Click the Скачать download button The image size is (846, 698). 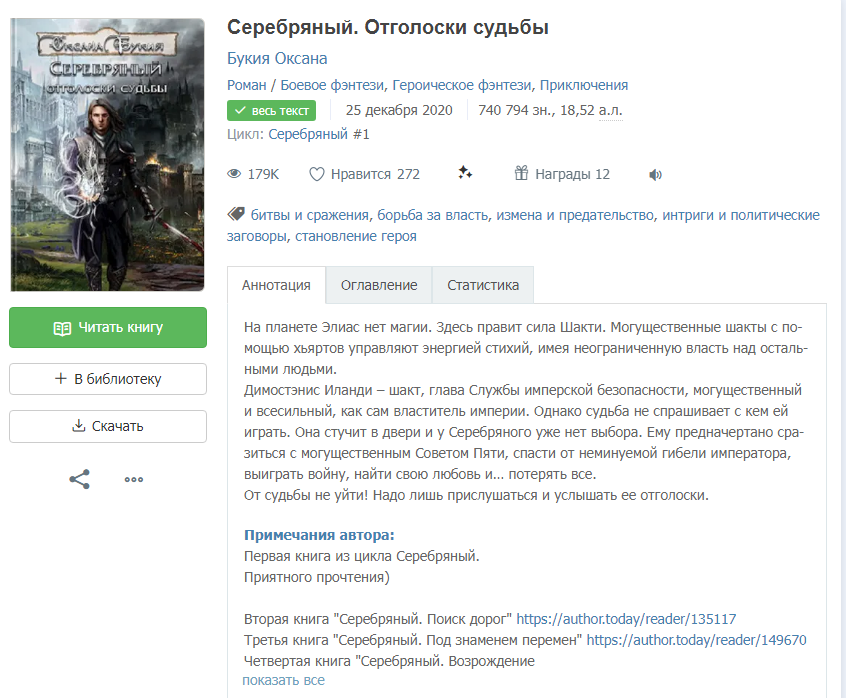coord(108,426)
